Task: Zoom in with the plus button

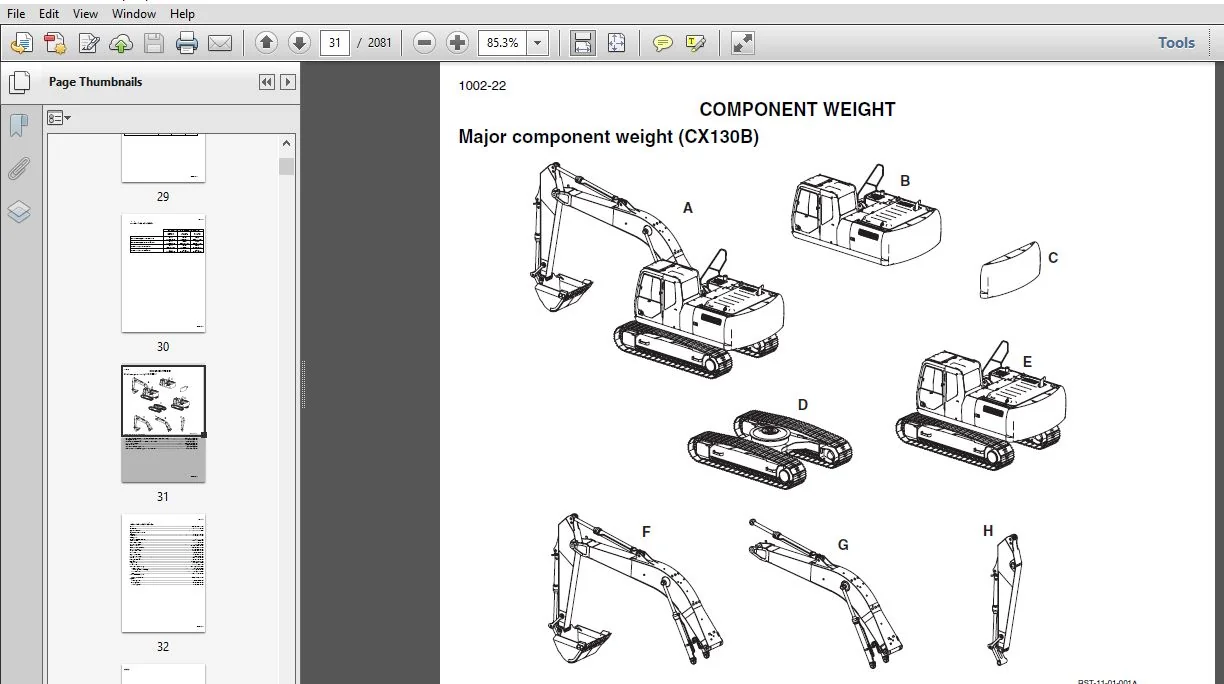Action: pos(457,42)
